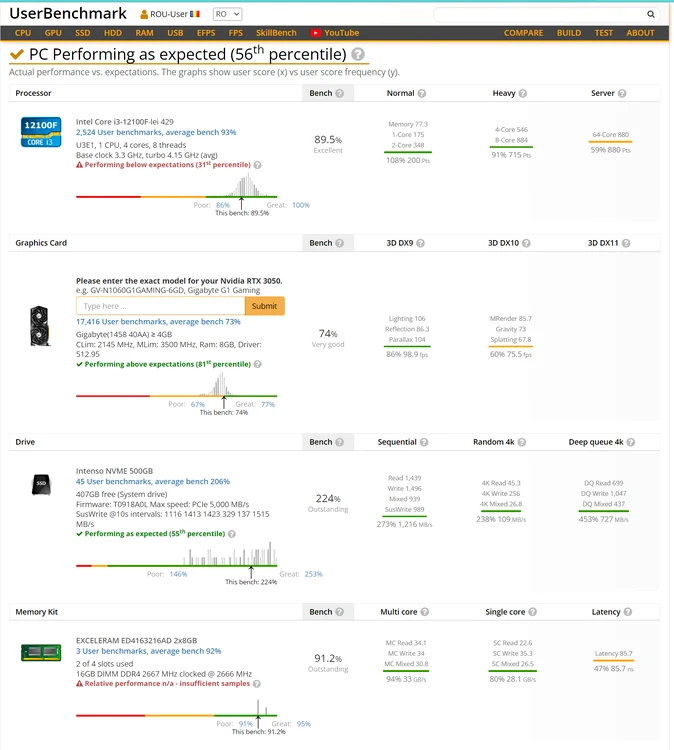Click the Submit button for GPU model
The height and width of the screenshot is (750, 674).
[x=264, y=306]
